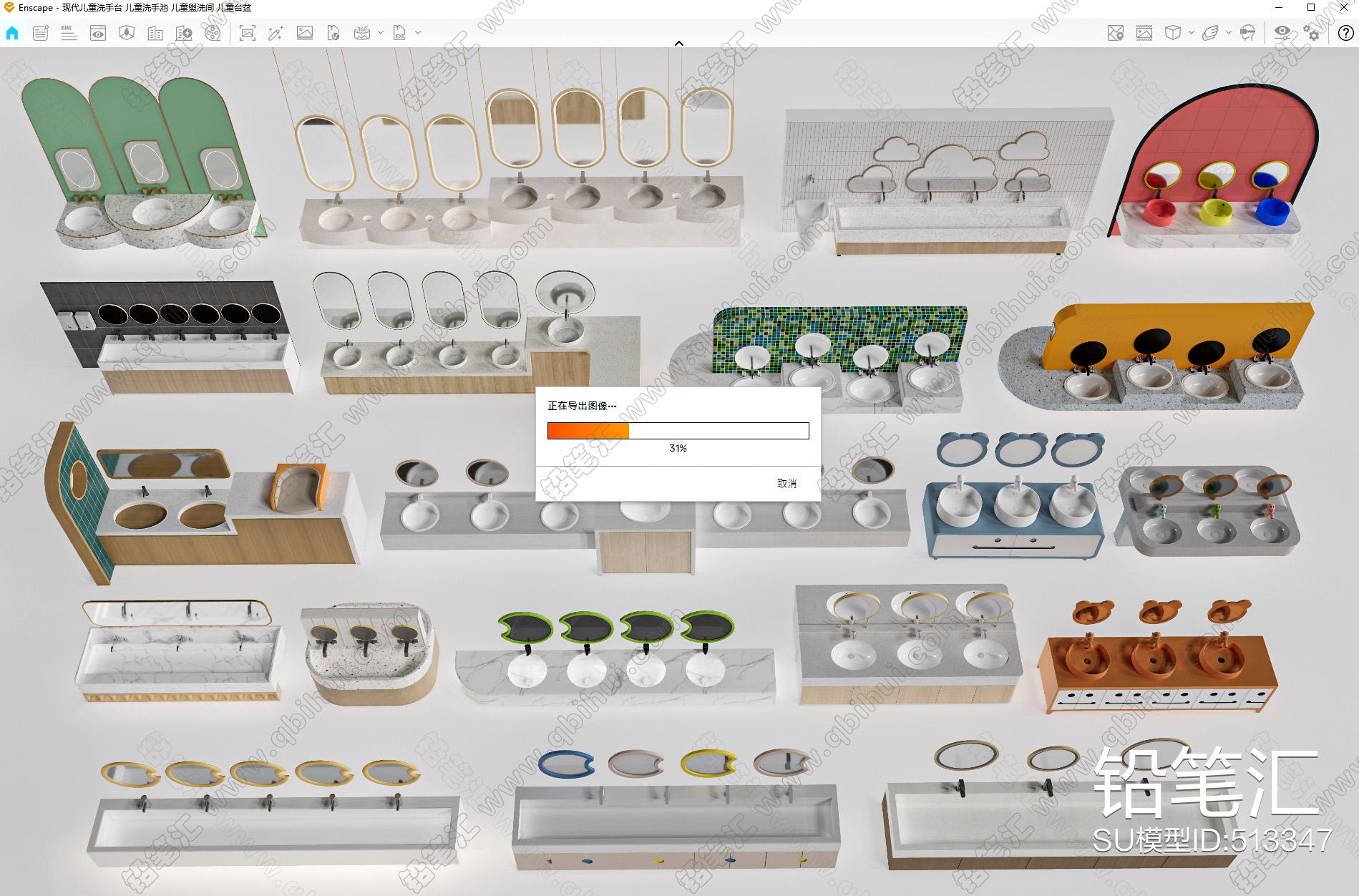Open the BIM information panel
This screenshot has width=1359, height=896.
(x=69, y=33)
